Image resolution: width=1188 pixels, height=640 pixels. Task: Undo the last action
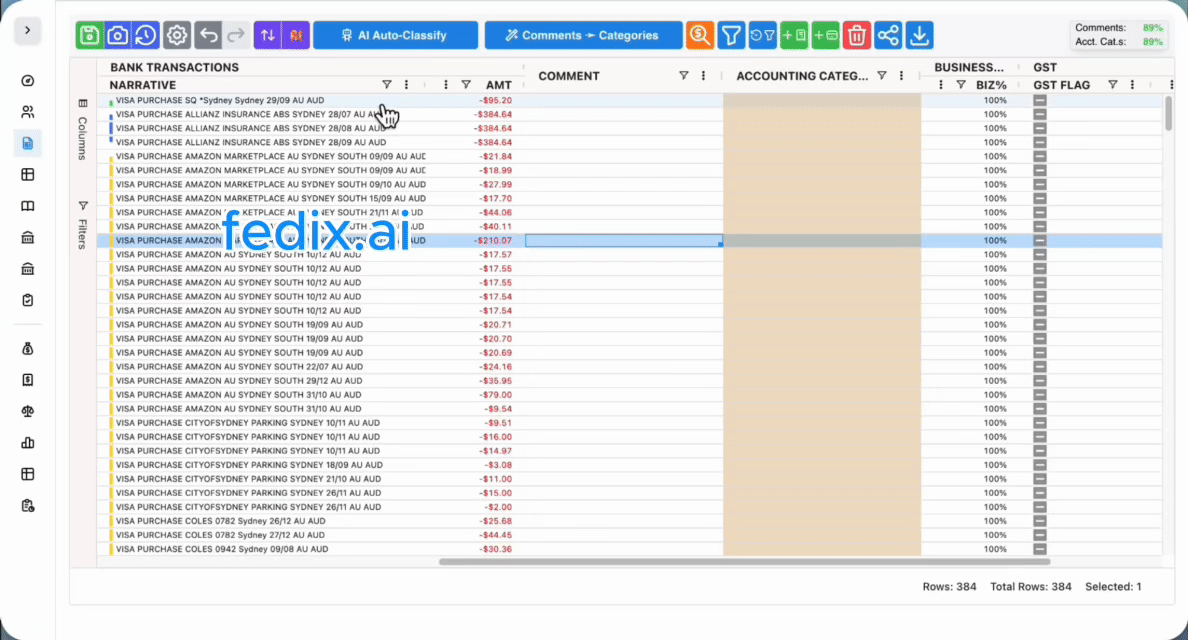(x=207, y=35)
